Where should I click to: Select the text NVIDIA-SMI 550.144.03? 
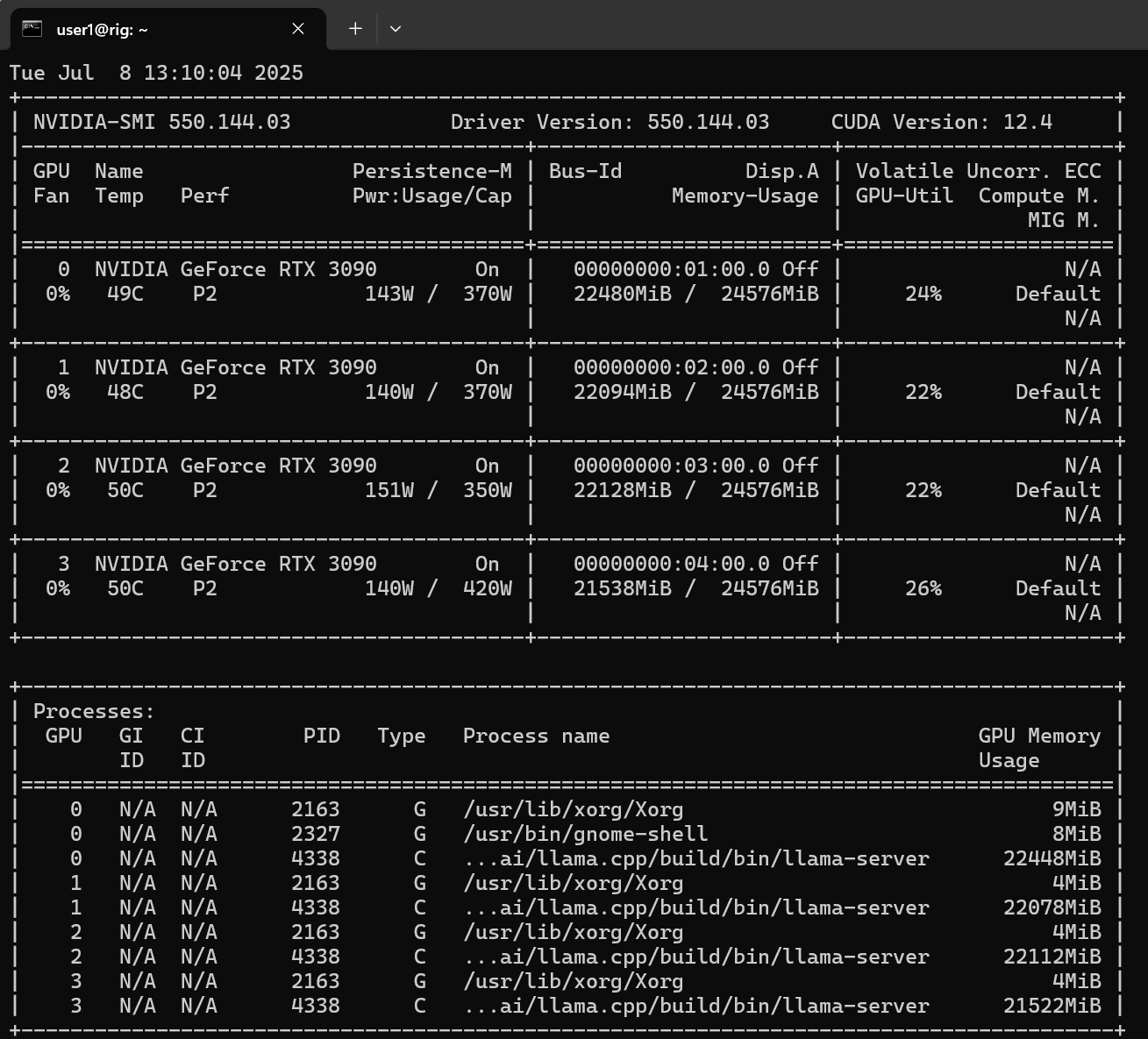[x=162, y=123]
